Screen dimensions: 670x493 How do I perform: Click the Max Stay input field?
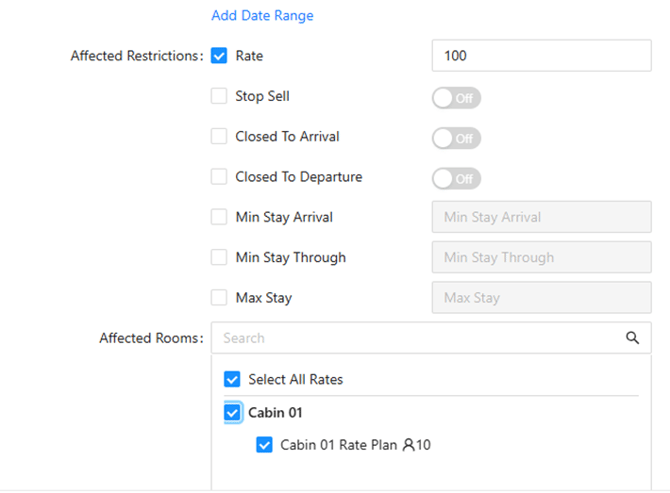click(541, 297)
